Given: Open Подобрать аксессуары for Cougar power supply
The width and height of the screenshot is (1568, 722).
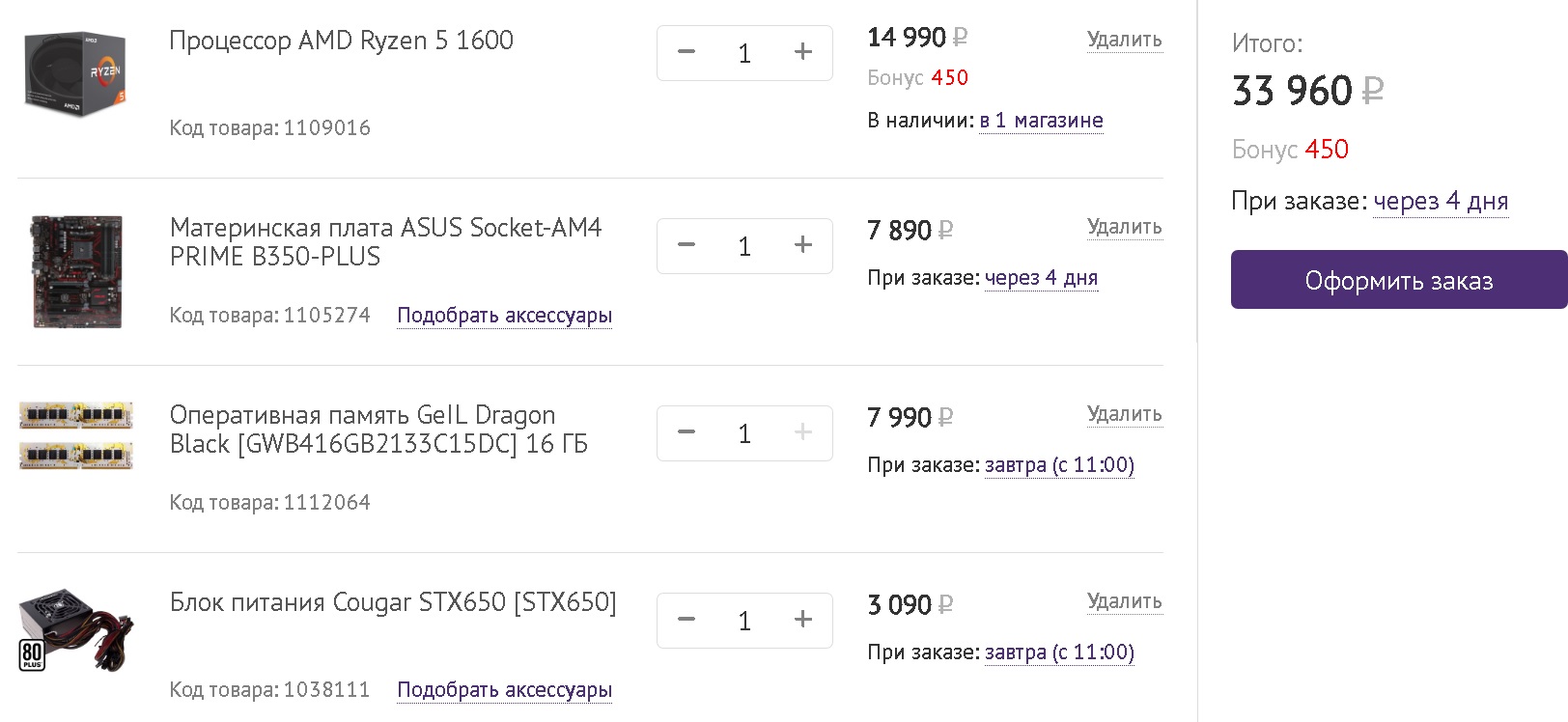Looking at the screenshot, I should tap(504, 690).
